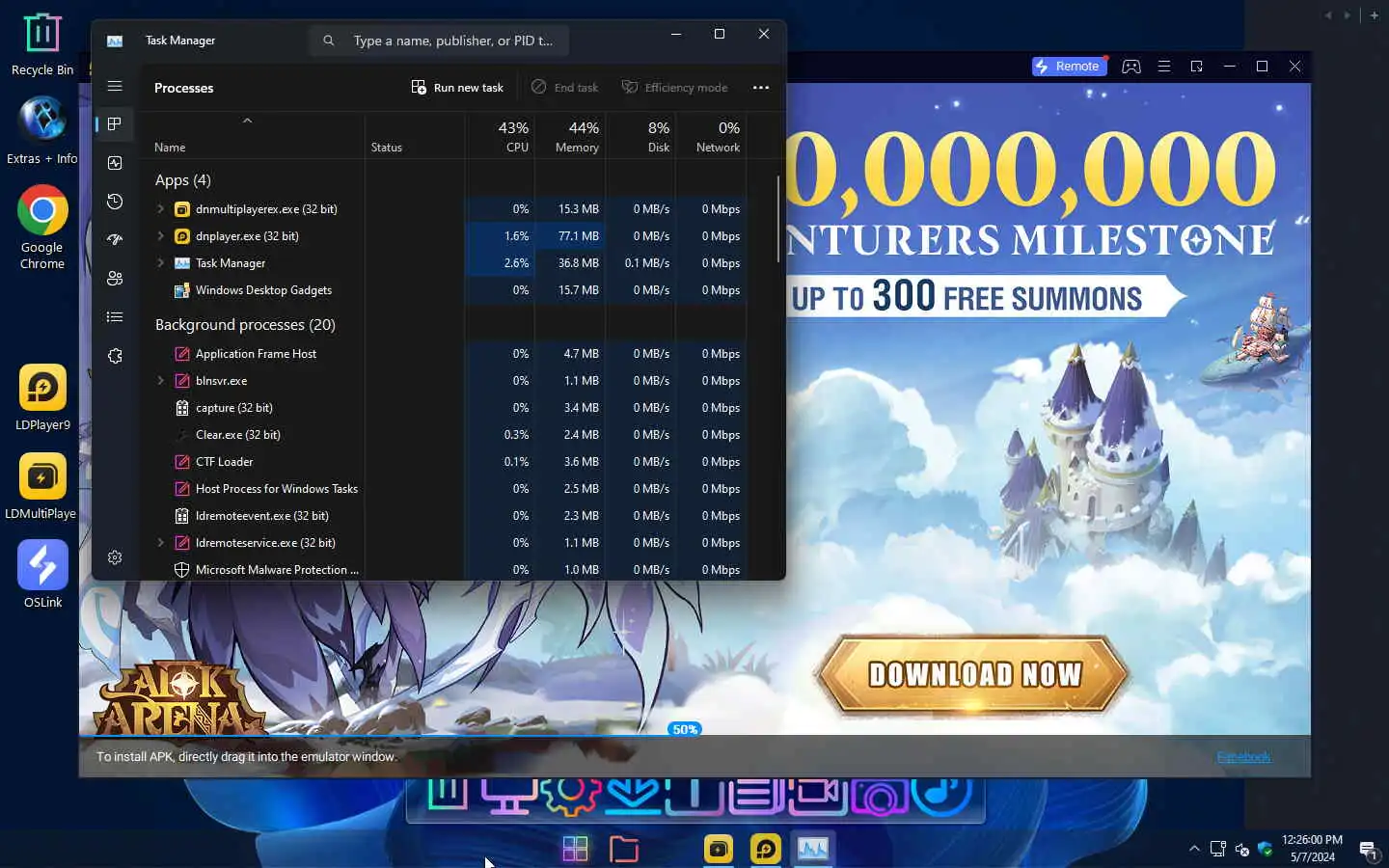Image resolution: width=1389 pixels, height=868 pixels.
Task: Sort processes by Name column header
Action: [x=171, y=148]
